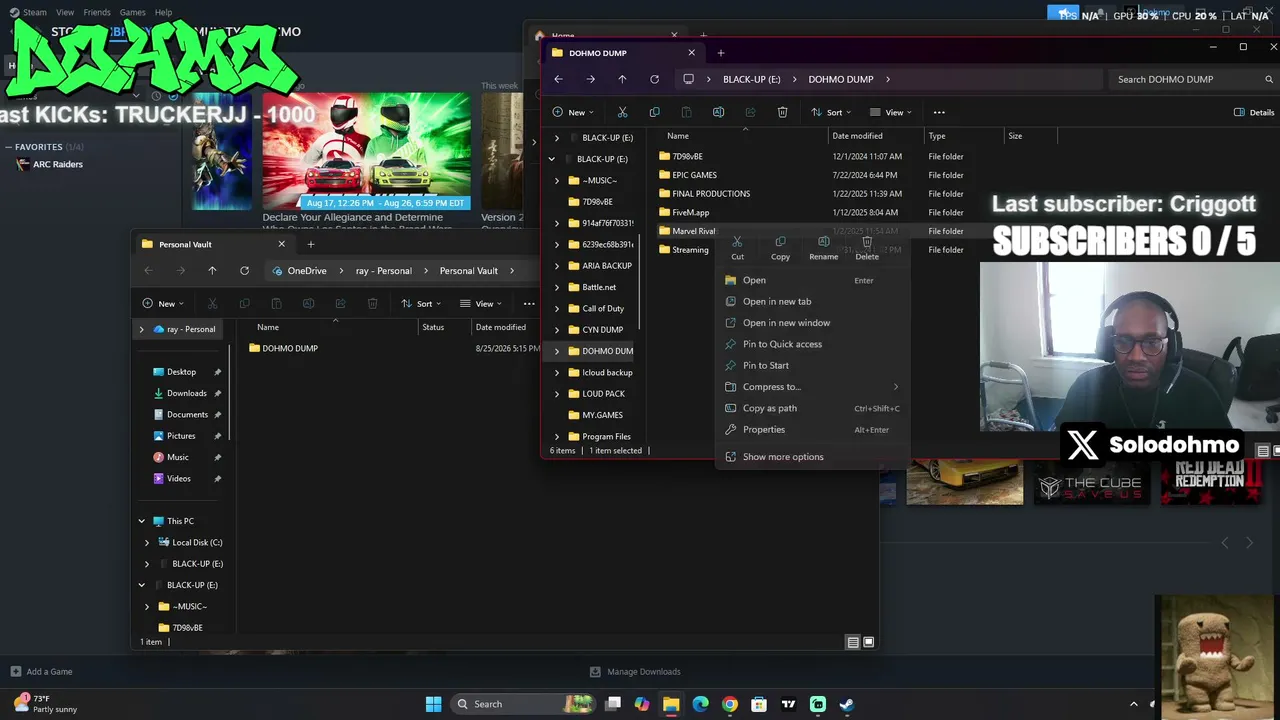Click BLACK-UP (E:) in the address breadcrumb
1280x720 pixels.
coord(752,79)
